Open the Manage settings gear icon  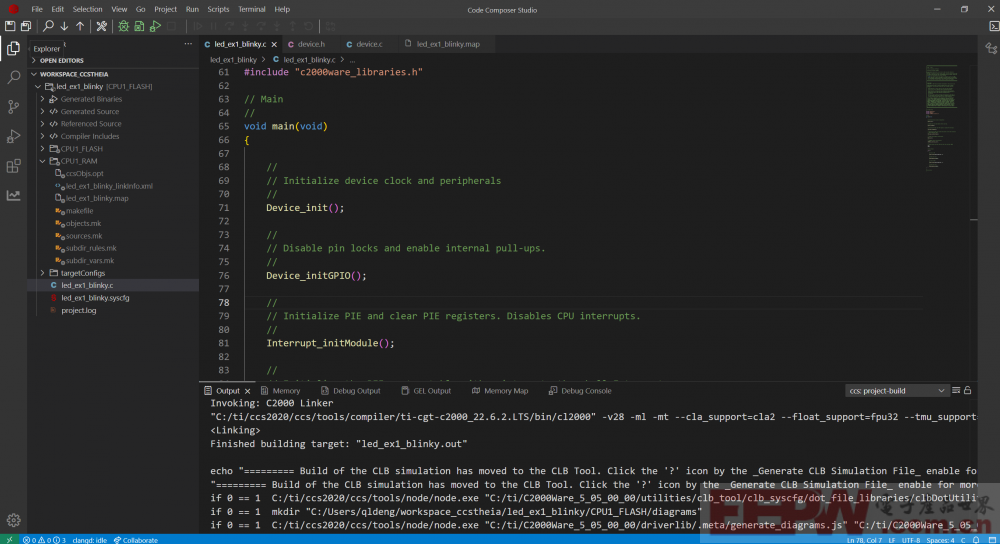pos(13,520)
